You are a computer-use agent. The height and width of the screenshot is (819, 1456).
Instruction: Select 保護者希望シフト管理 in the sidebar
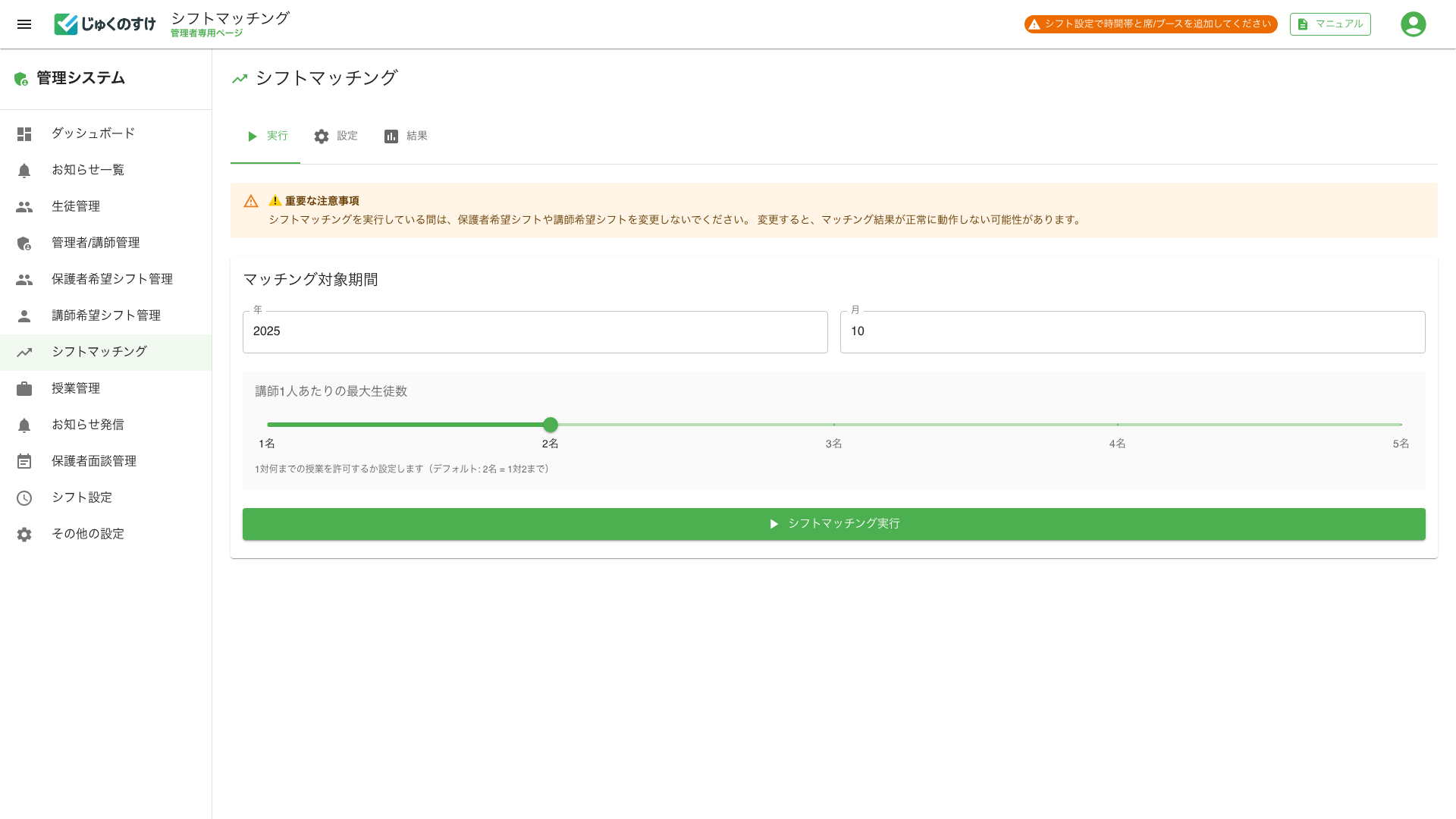tap(111, 279)
